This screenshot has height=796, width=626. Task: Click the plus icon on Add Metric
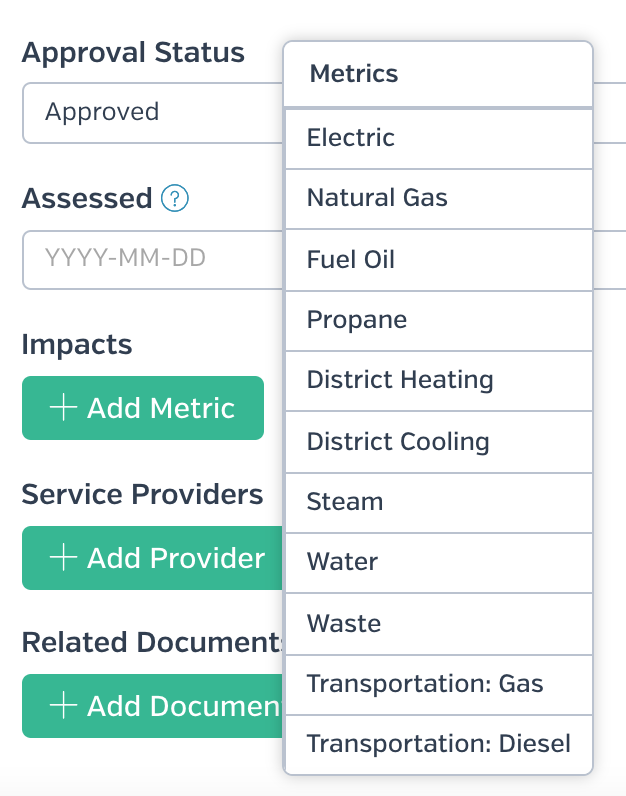pyautogui.click(x=63, y=408)
